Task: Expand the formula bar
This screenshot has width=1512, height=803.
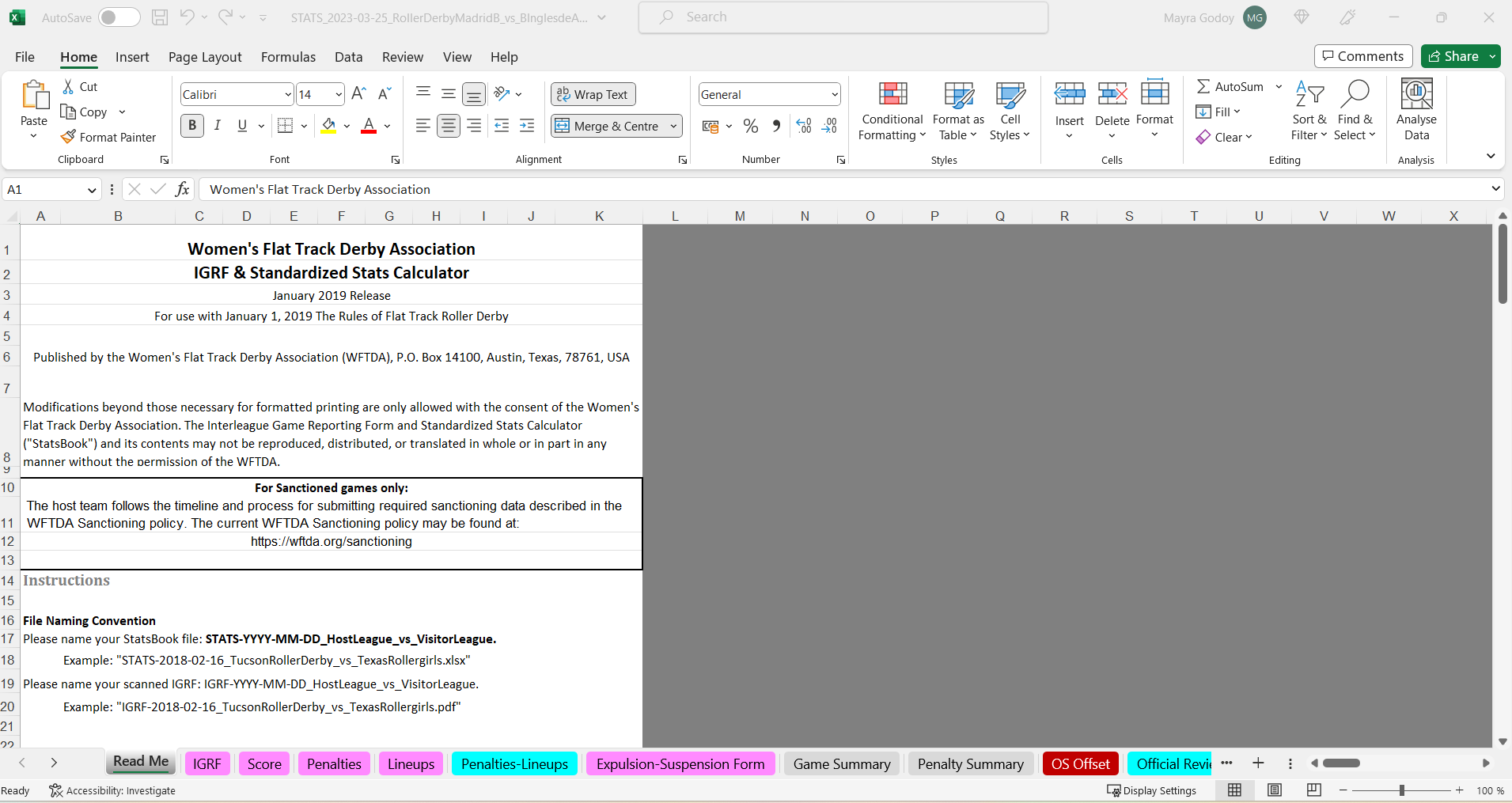Action: click(1495, 189)
